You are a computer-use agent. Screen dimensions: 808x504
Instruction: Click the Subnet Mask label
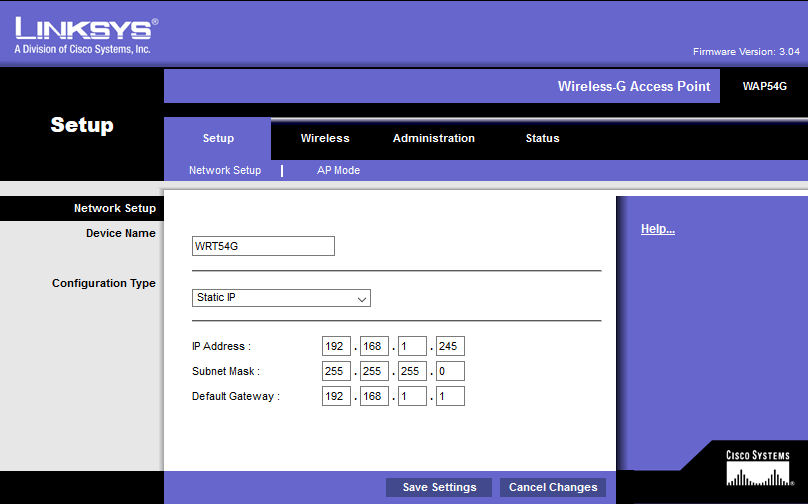pyautogui.click(x=226, y=371)
